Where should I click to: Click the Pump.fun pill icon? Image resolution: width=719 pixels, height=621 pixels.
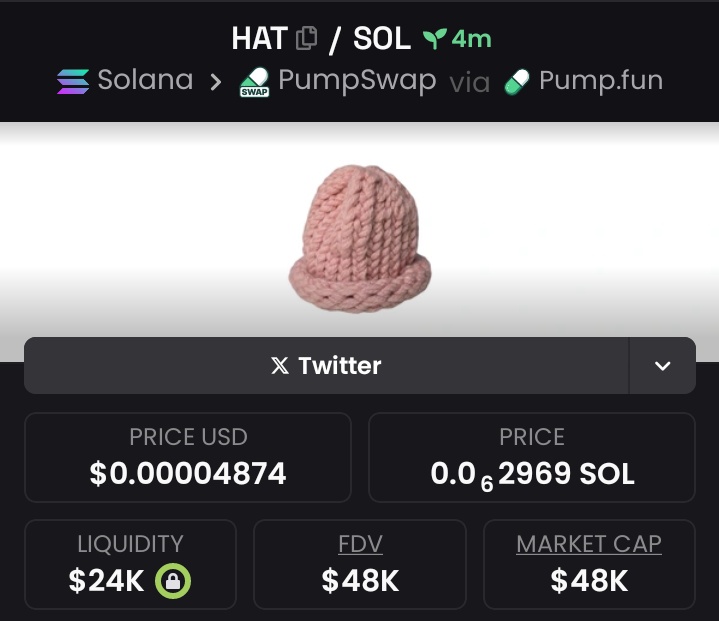pyautogui.click(x=517, y=82)
